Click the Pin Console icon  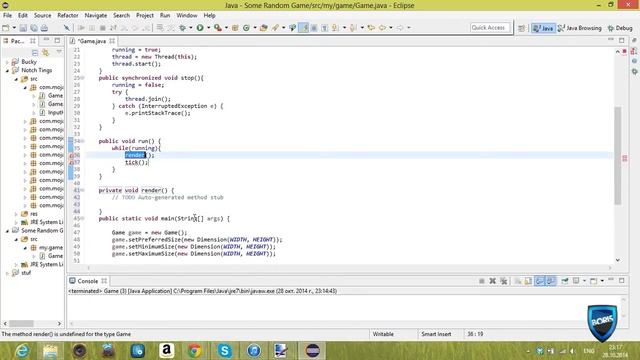point(565,281)
